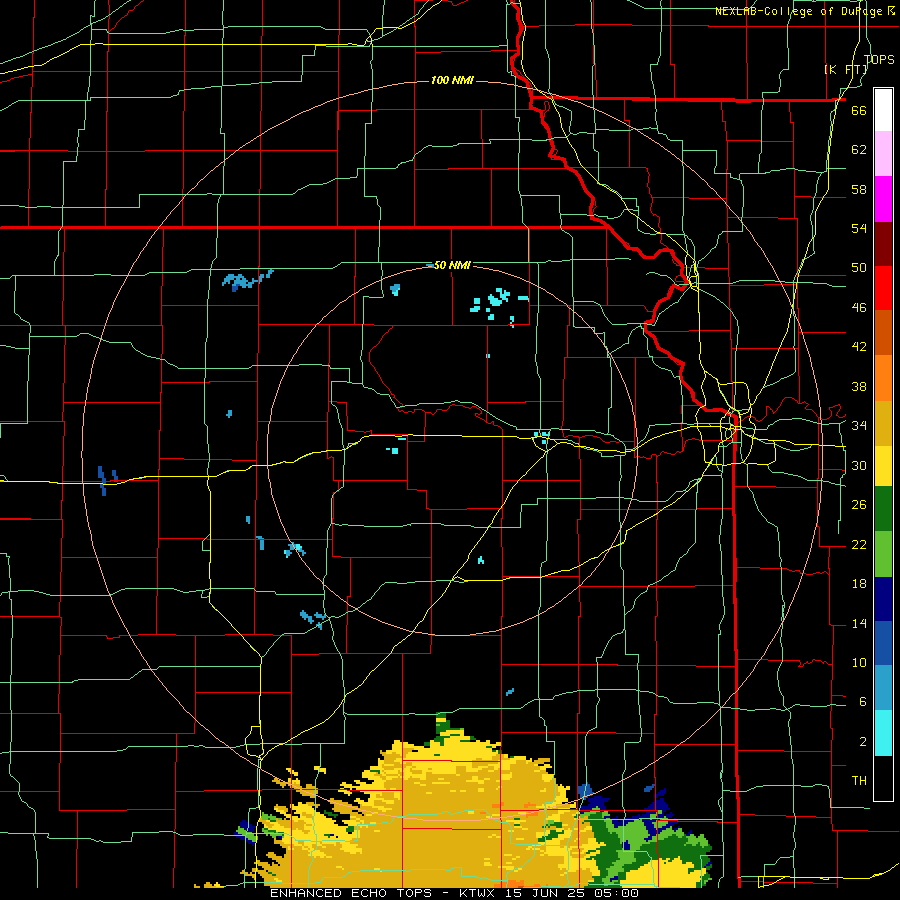Click the bright red legend swatch
The height and width of the screenshot is (900, 900).
[883, 288]
